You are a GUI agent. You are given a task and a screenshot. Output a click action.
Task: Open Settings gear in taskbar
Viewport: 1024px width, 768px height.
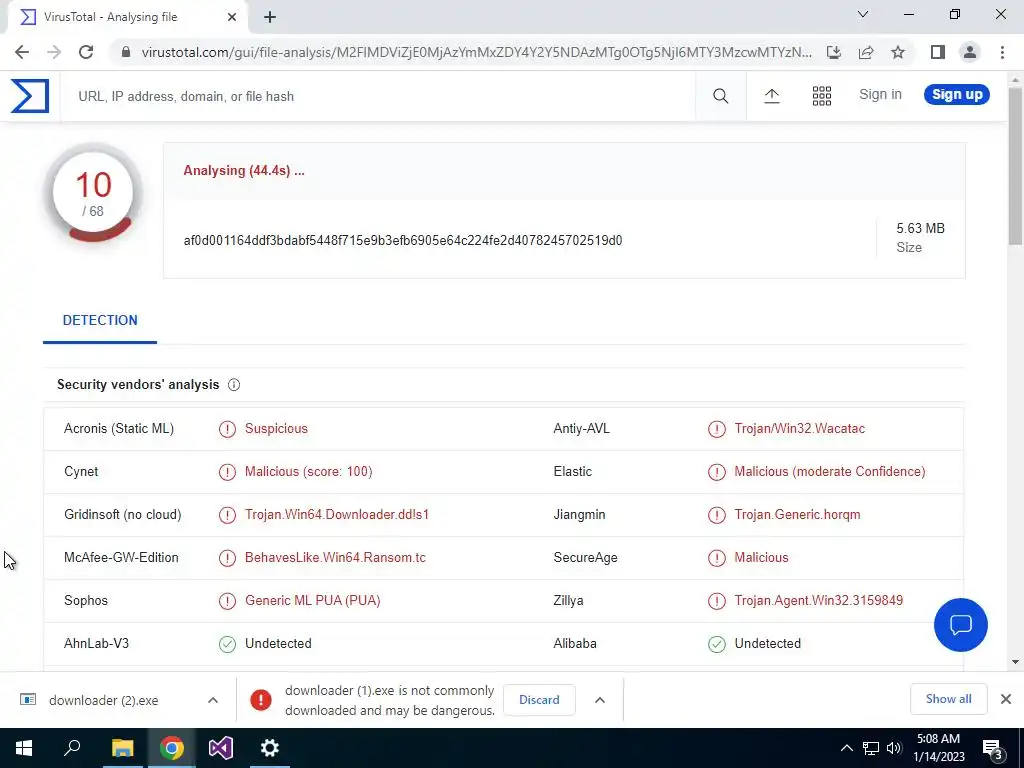[x=270, y=748]
